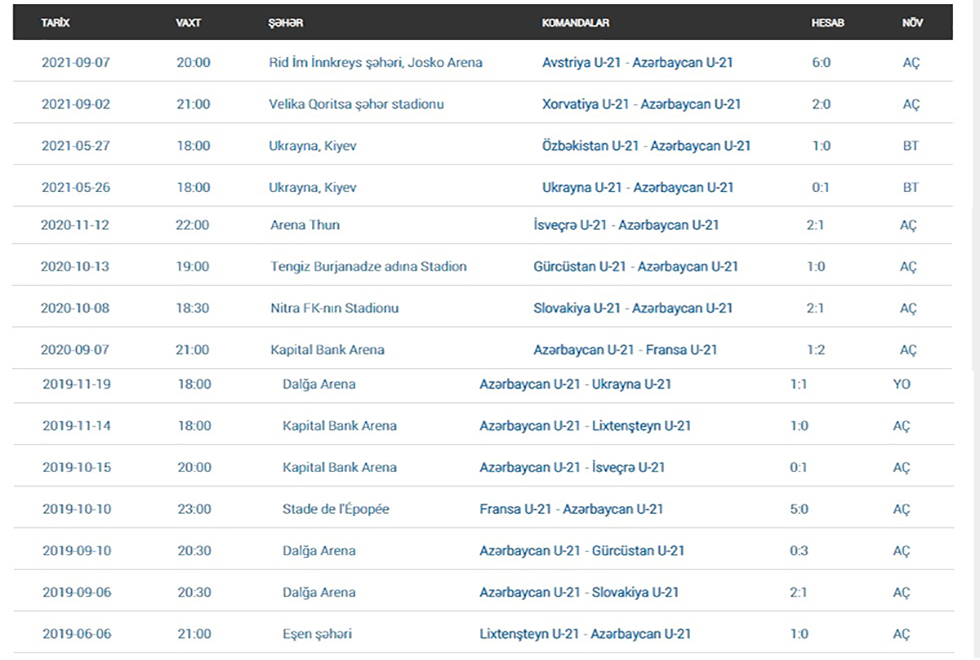Open Slovakiya U-21 - Azərbaycan U-21 fixture
The image size is (980, 660).
click(632, 308)
